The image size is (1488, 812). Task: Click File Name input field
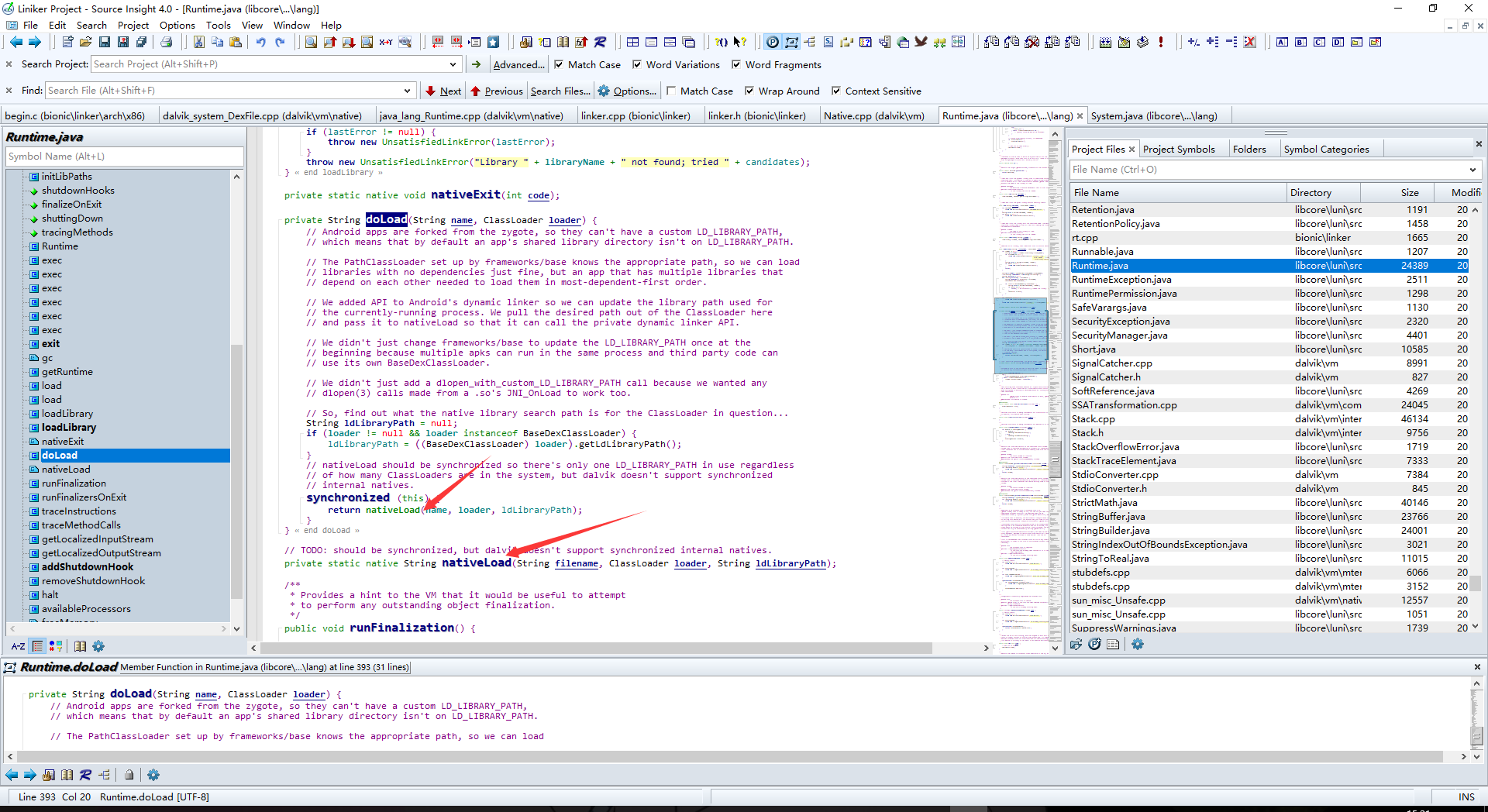coord(1267,170)
